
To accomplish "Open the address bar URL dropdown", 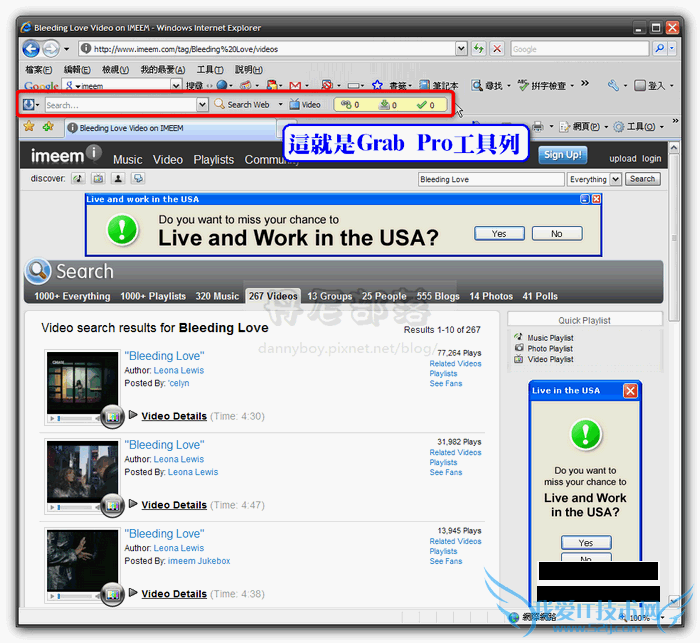I will pyautogui.click(x=461, y=49).
